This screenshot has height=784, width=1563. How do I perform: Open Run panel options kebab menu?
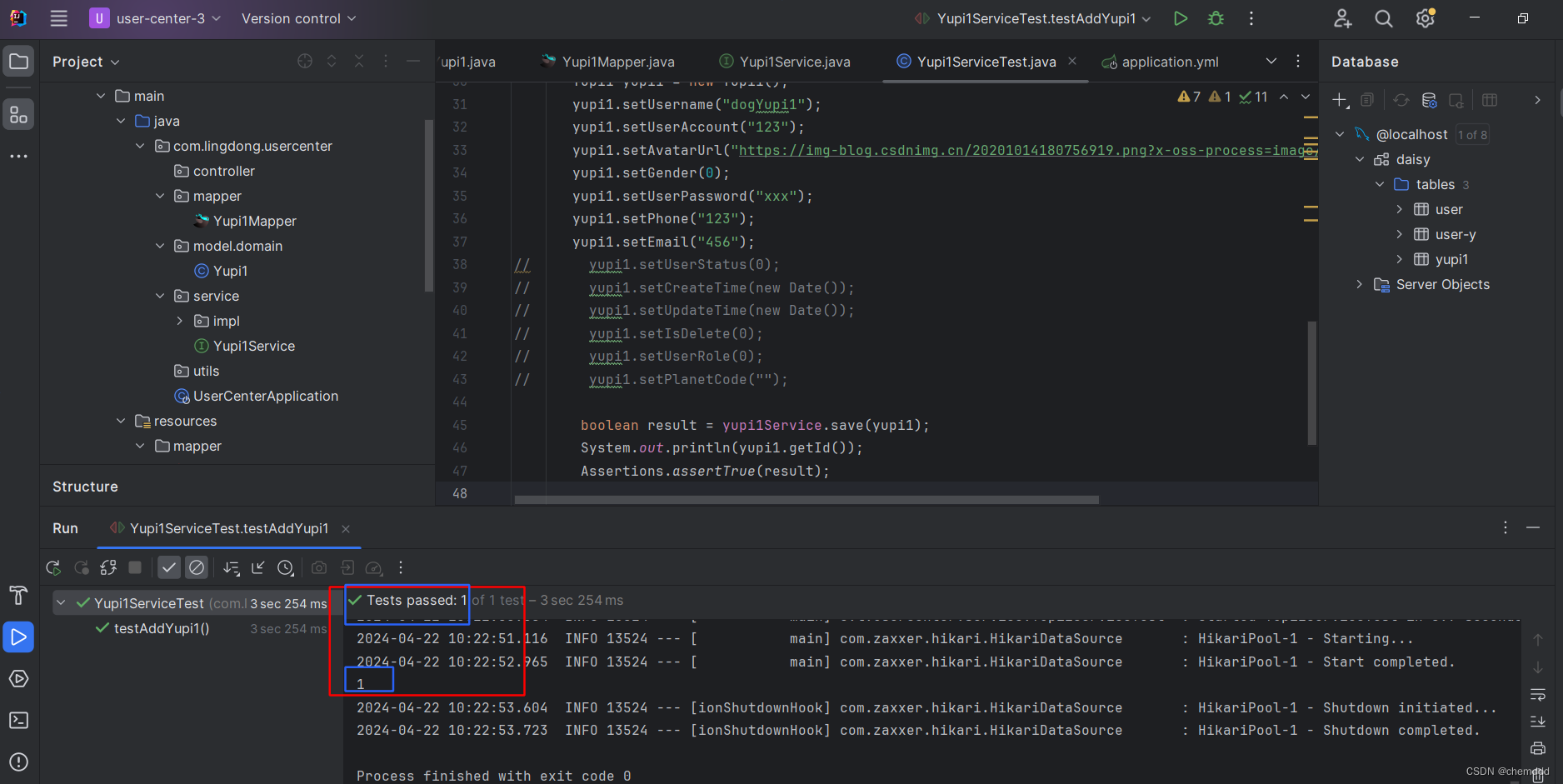click(1505, 527)
